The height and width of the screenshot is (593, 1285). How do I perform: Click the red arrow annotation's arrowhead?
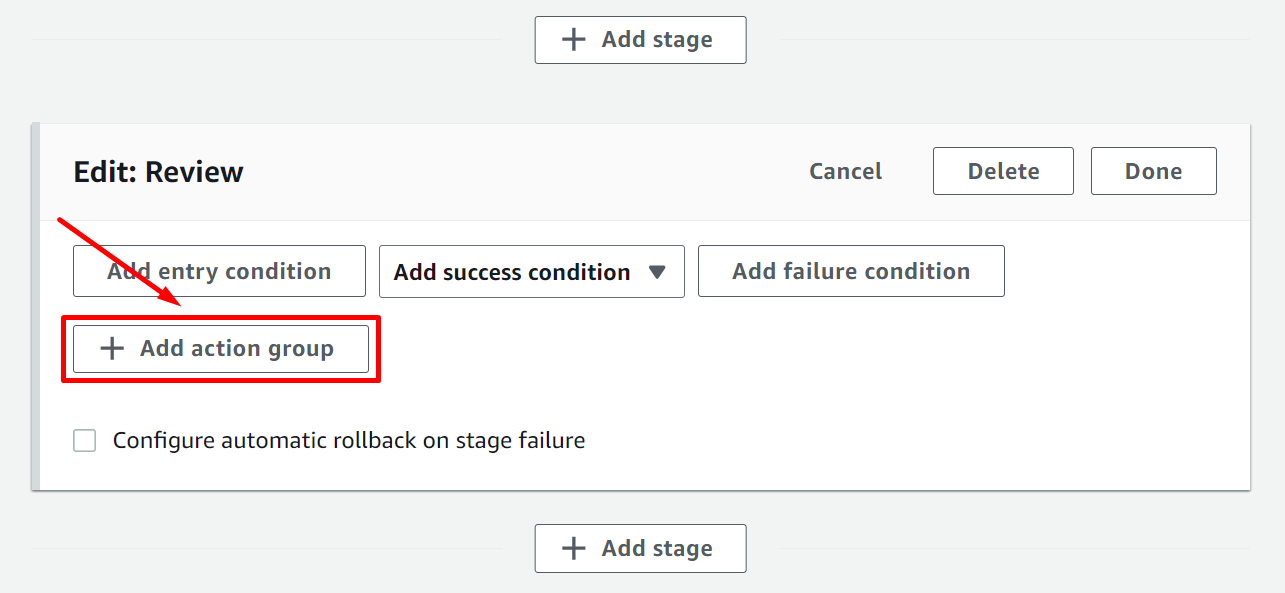172,297
